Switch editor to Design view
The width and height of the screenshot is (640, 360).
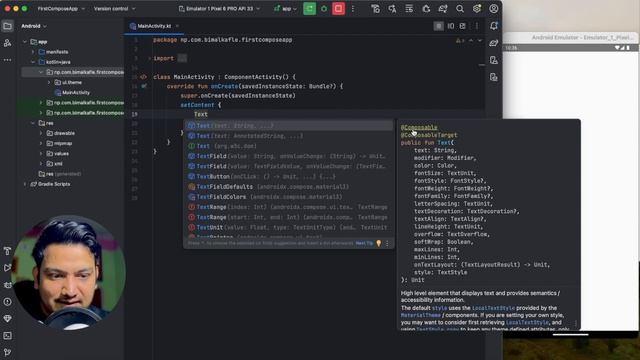coord(462,26)
